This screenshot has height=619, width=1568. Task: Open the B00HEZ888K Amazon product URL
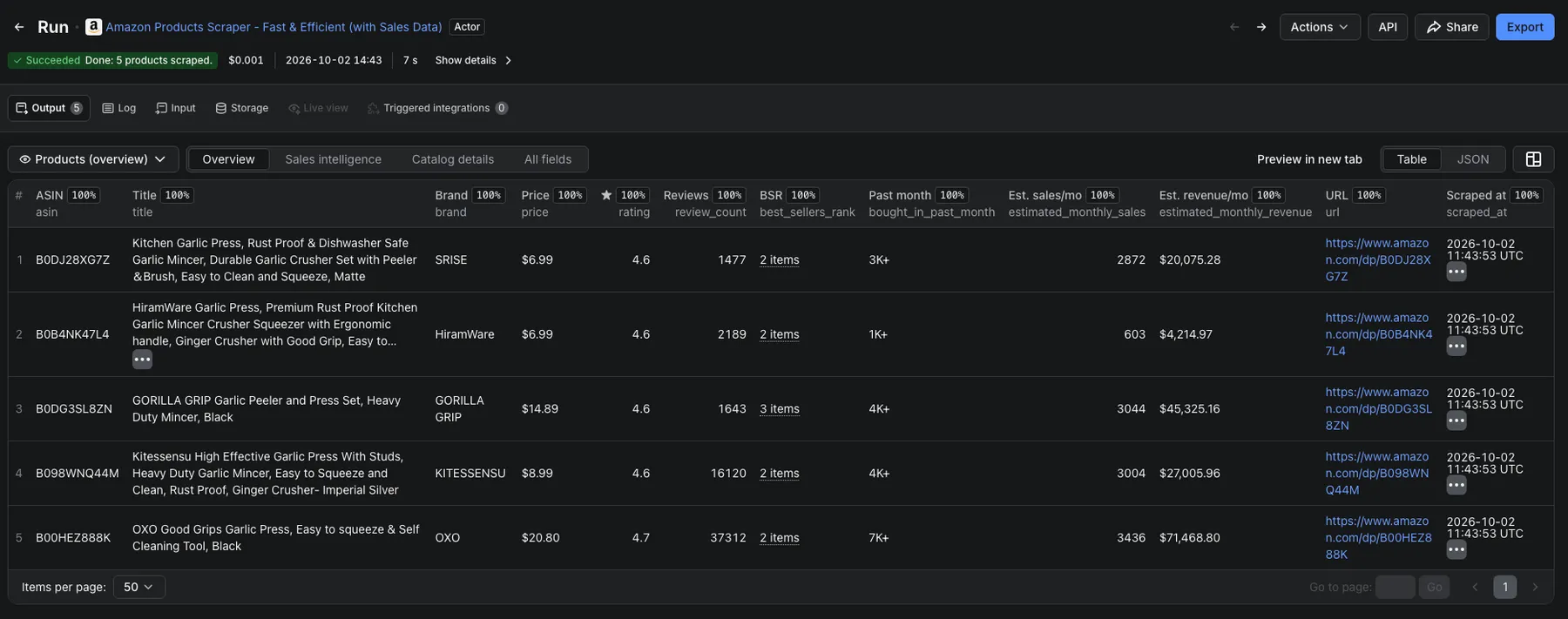[x=1378, y=538]
